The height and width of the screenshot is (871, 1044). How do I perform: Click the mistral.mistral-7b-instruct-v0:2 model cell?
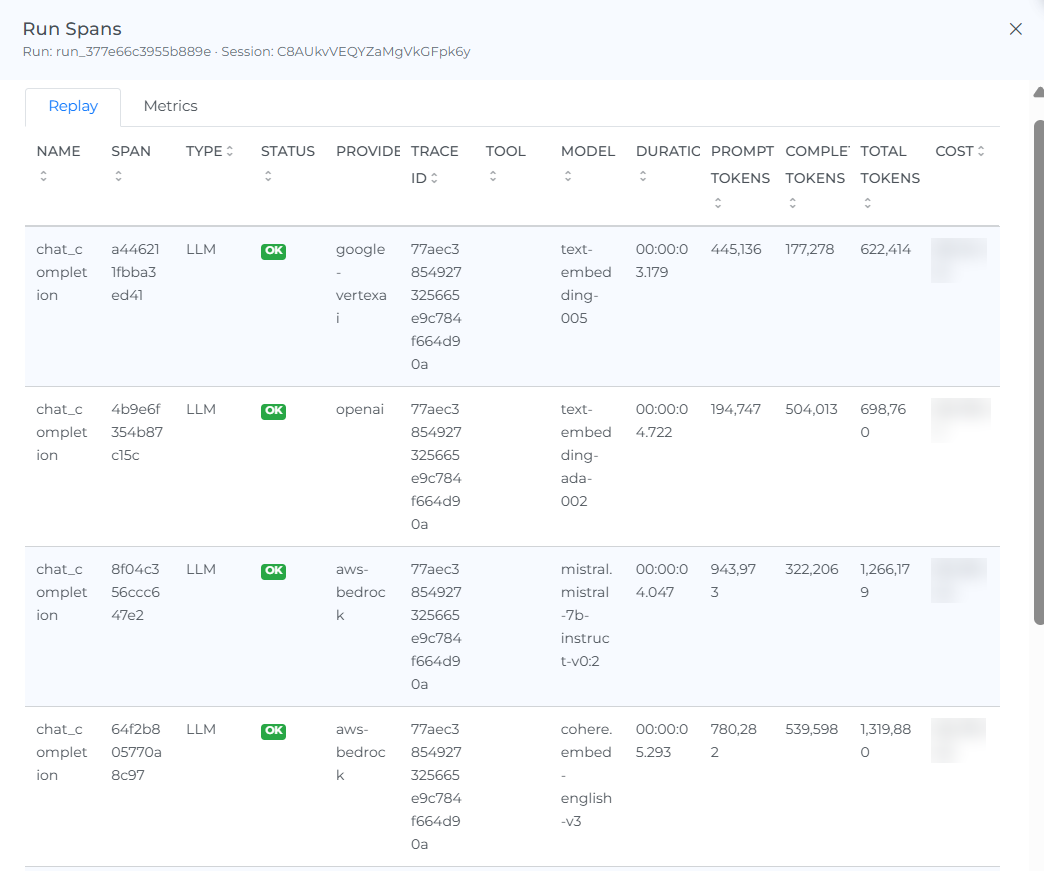pyautogui.click(x=587, y=615)
